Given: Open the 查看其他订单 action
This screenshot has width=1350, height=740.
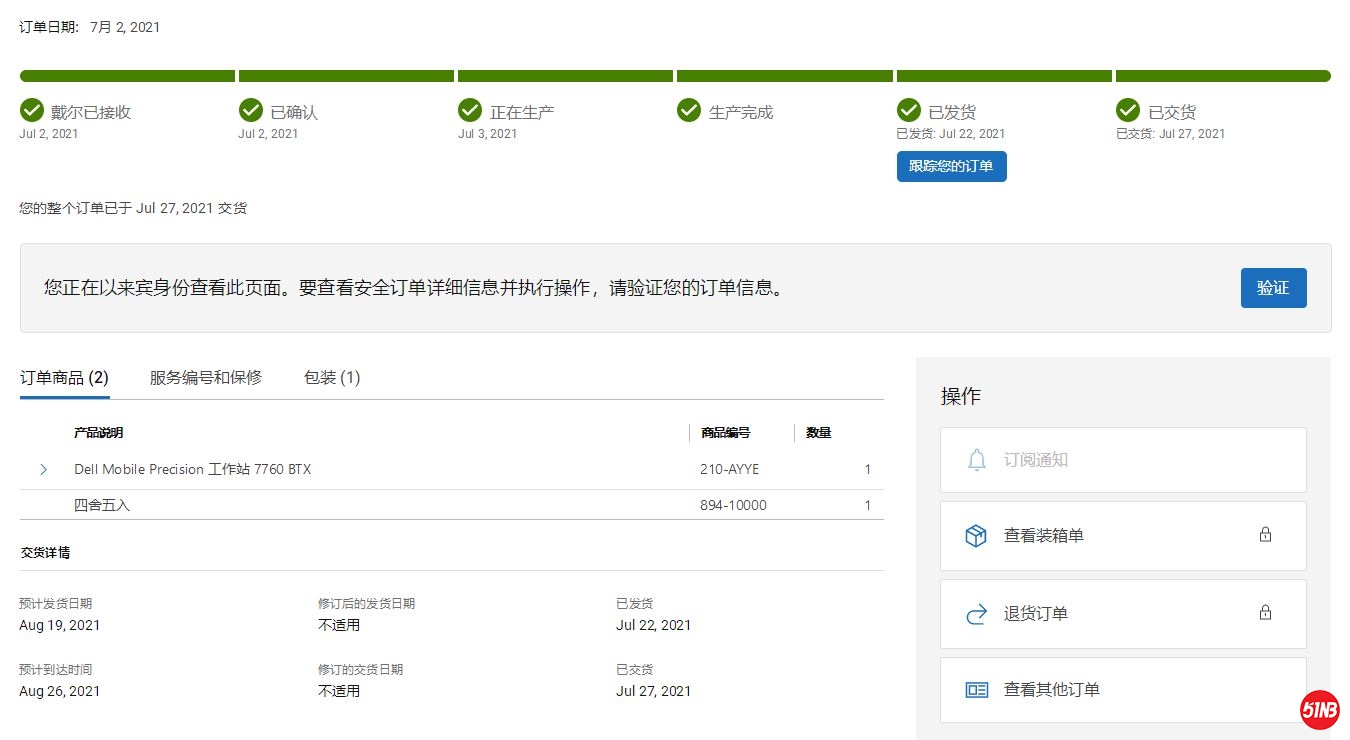Looking at the screenshot, I should tap(1123, 690).
